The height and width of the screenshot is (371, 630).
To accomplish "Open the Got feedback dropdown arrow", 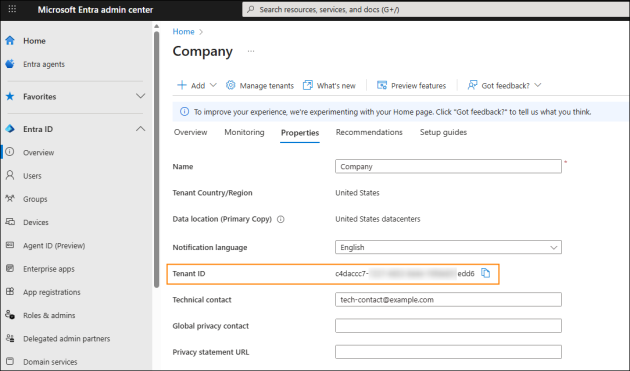I will (538, 85).
